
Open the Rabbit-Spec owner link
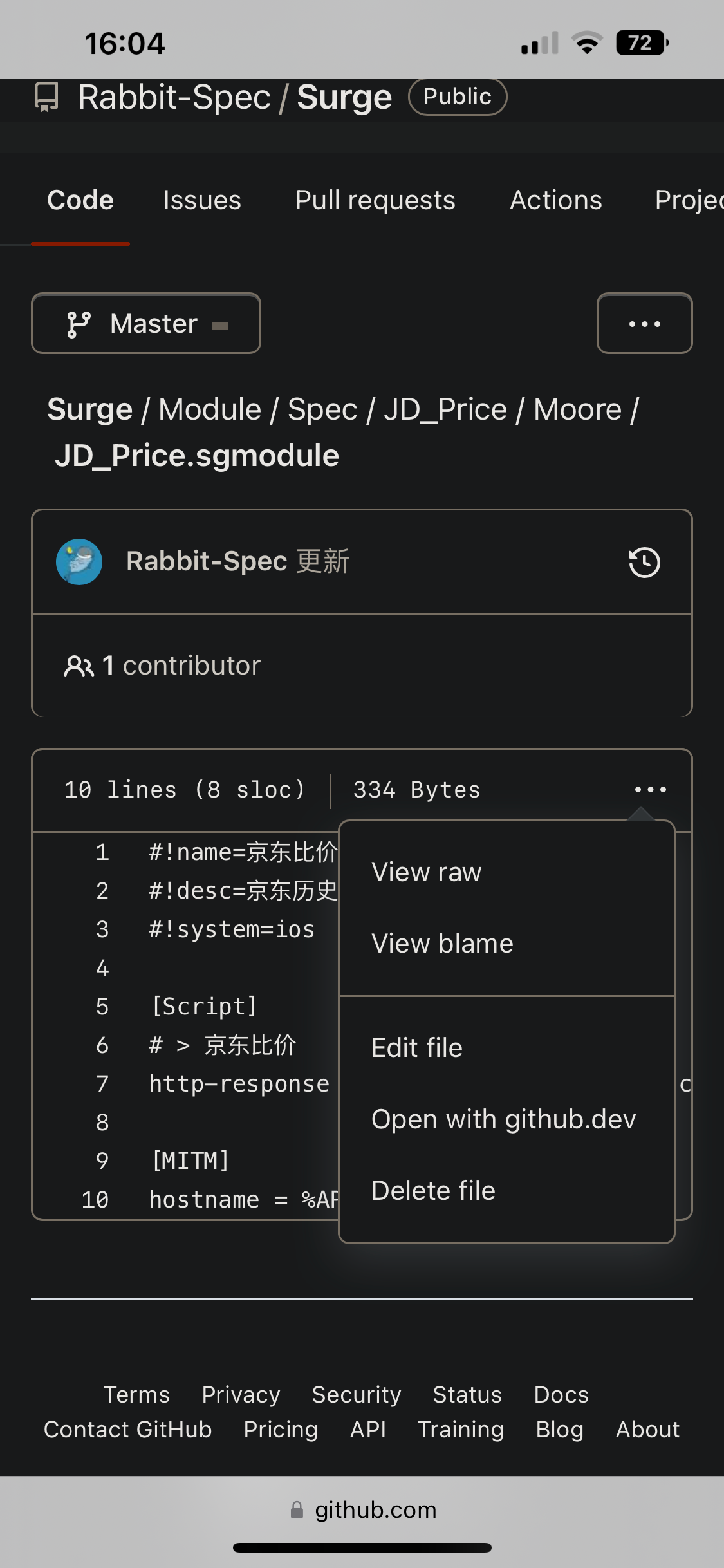(x=174, y=97)
